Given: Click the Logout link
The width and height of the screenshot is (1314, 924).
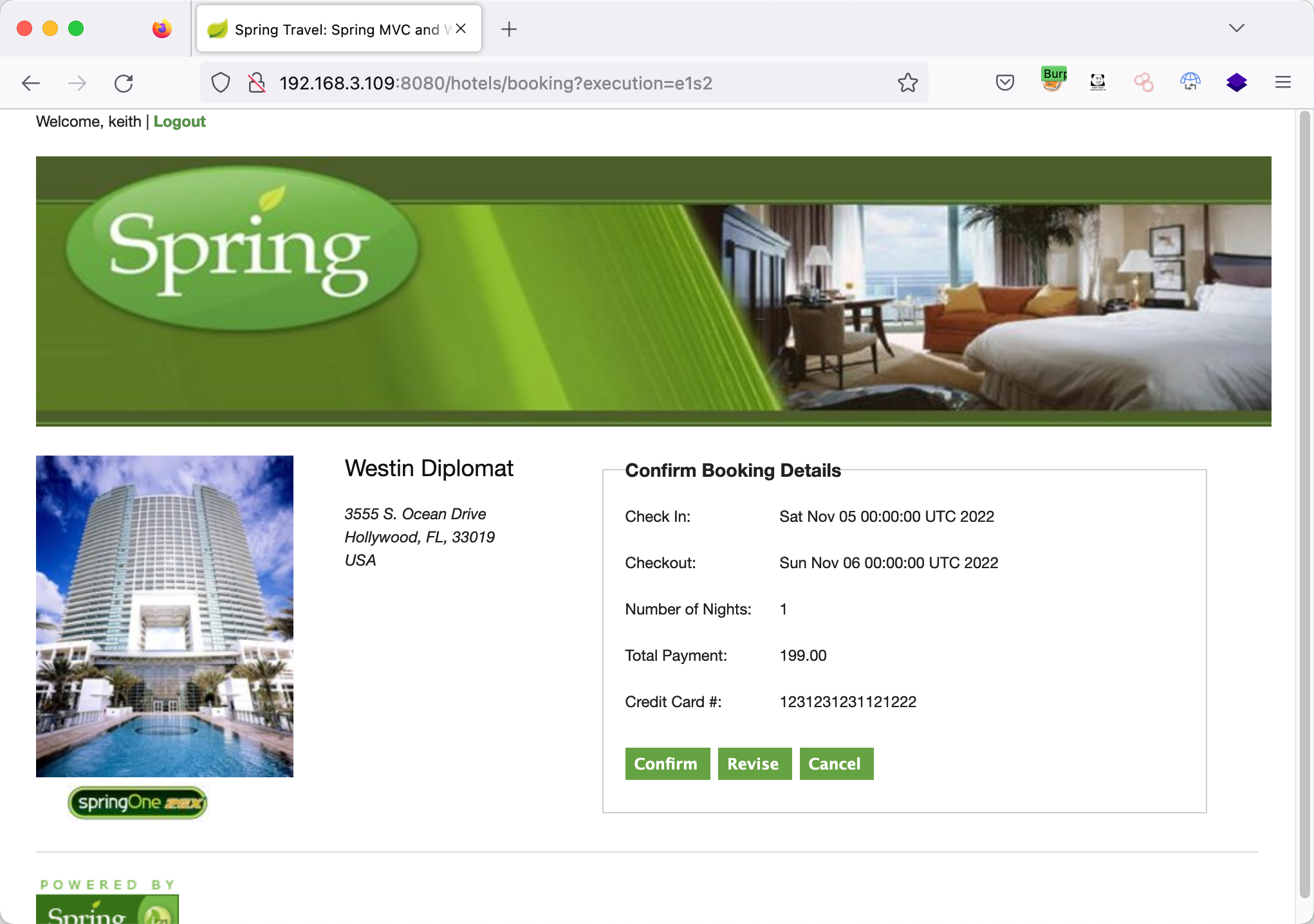Looking at the screenshot, I should [179, 122].
